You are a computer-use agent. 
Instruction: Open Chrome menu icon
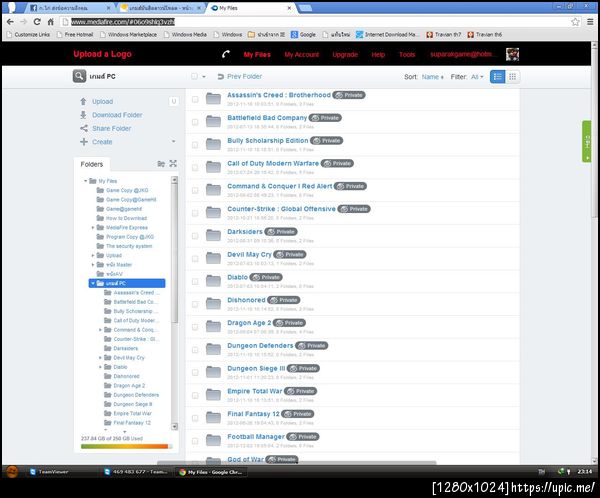point(590,22)
